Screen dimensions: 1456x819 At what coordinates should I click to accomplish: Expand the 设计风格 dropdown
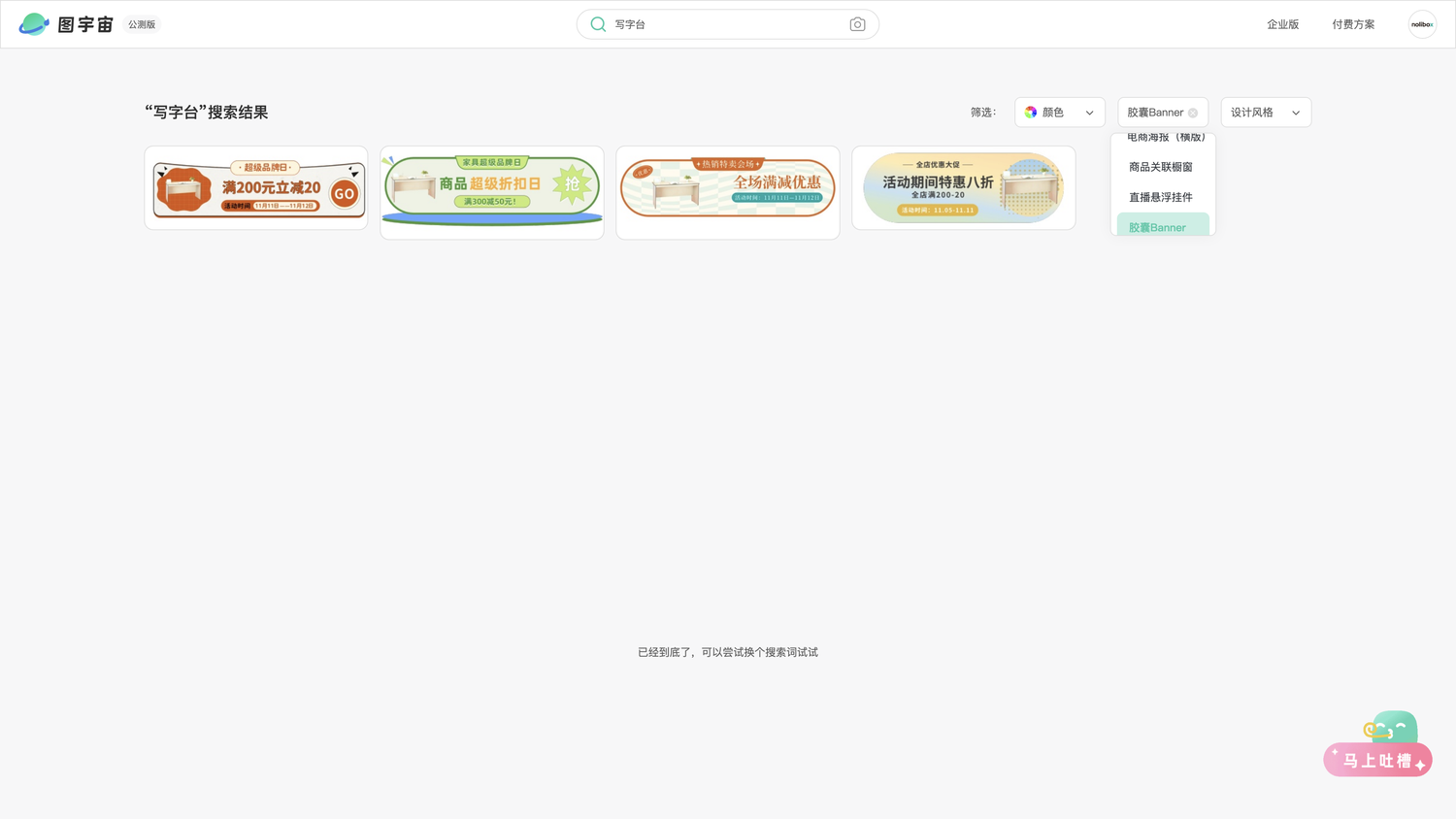[x=1266, y=113]
